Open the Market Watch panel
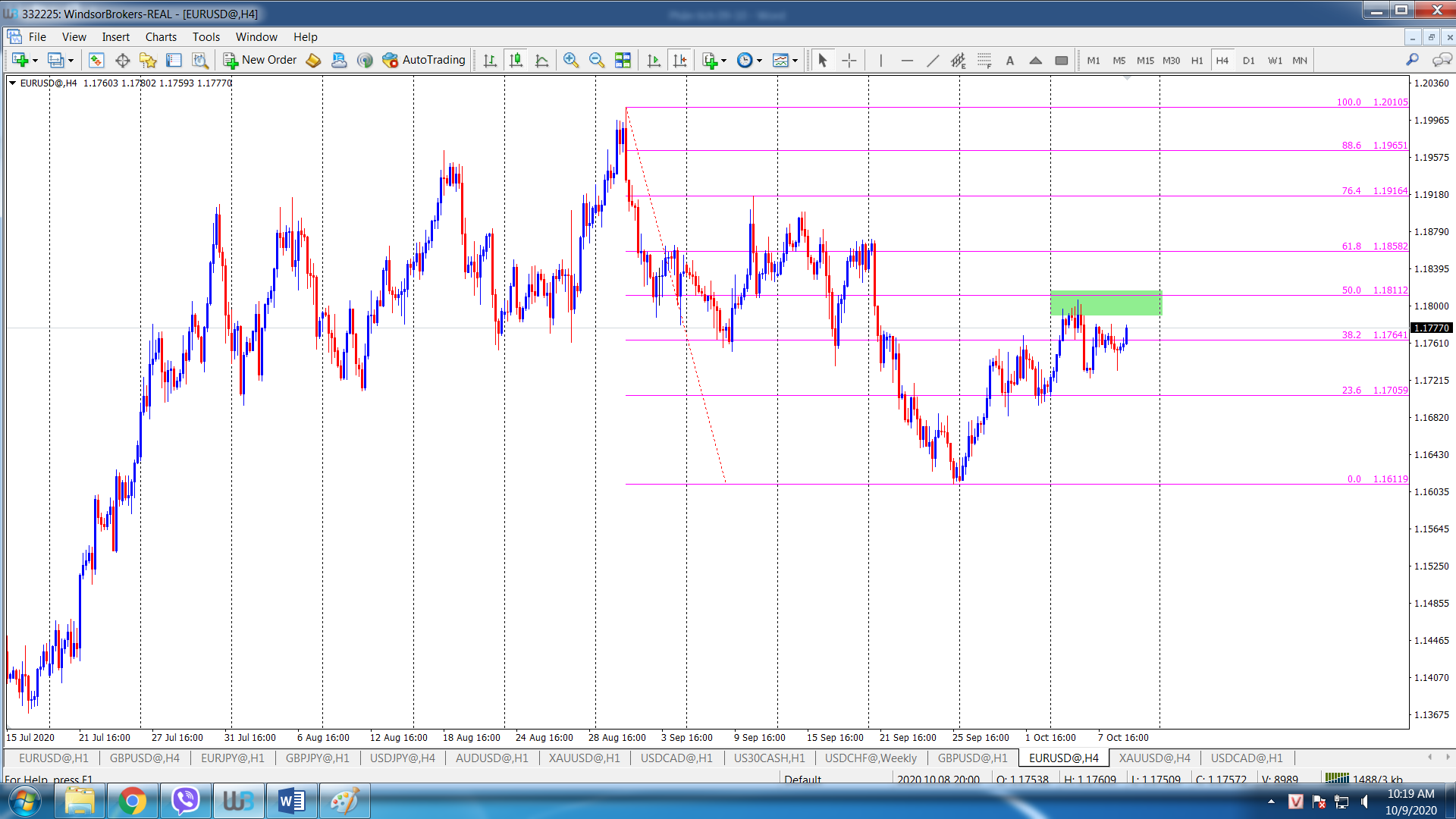The height and width of the screenshot is (819, 1456). click(x=96, y=60)
